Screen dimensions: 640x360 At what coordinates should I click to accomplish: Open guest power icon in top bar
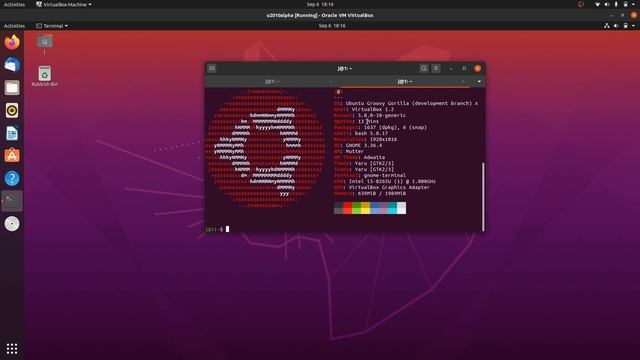pyautogui.click(x=625, y=26)
